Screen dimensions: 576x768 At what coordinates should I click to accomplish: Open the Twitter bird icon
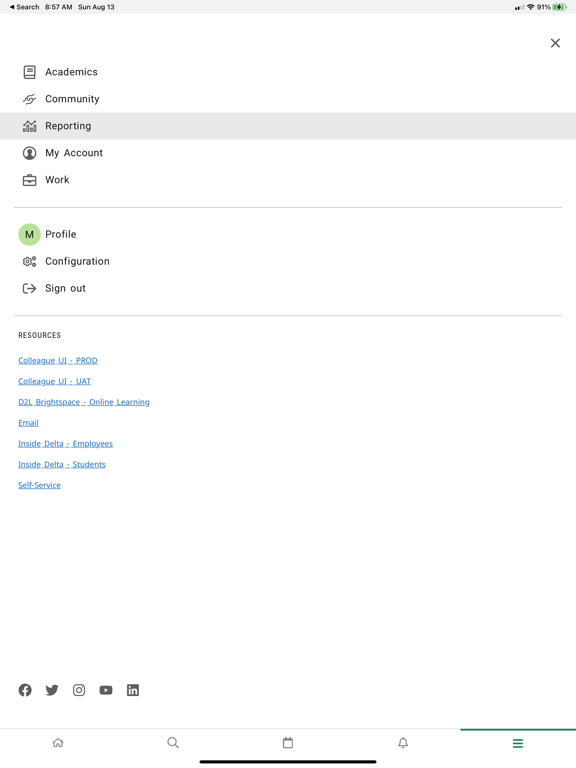coord(52,690)
